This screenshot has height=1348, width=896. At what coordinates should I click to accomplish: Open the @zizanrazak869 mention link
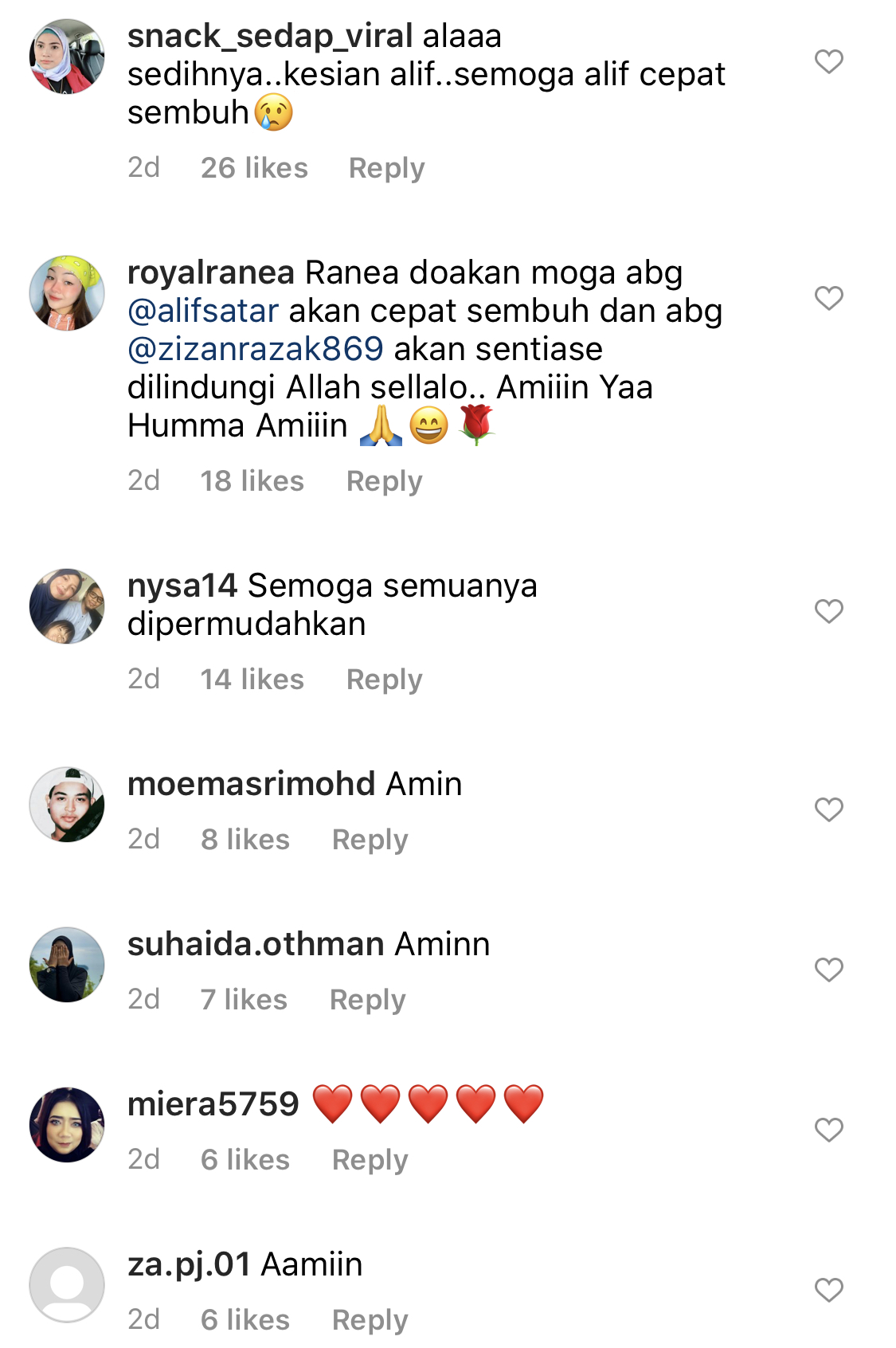pyautogui.click(x=256, y=349)
